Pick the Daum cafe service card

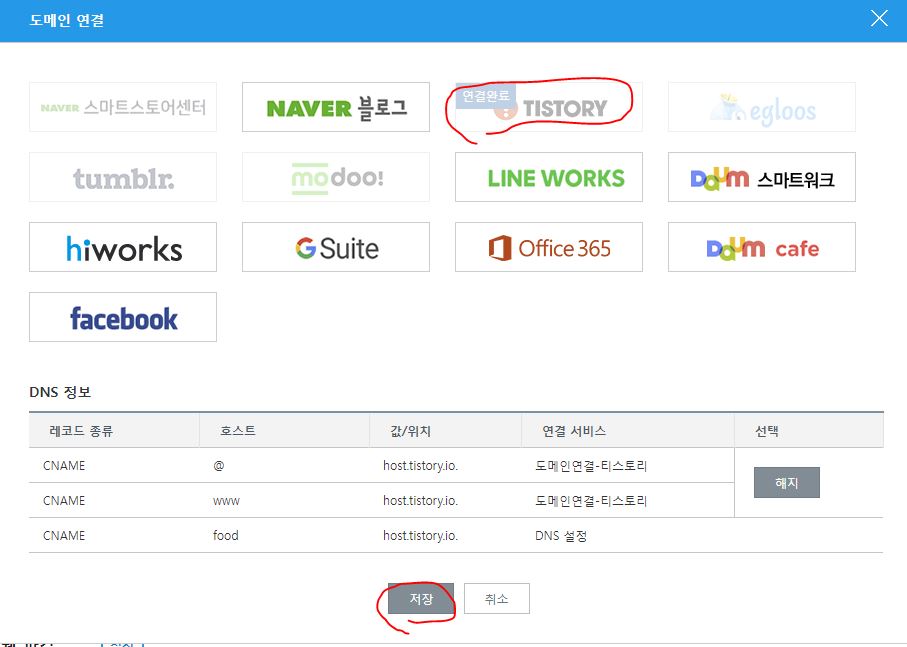[x=761, y=247]
